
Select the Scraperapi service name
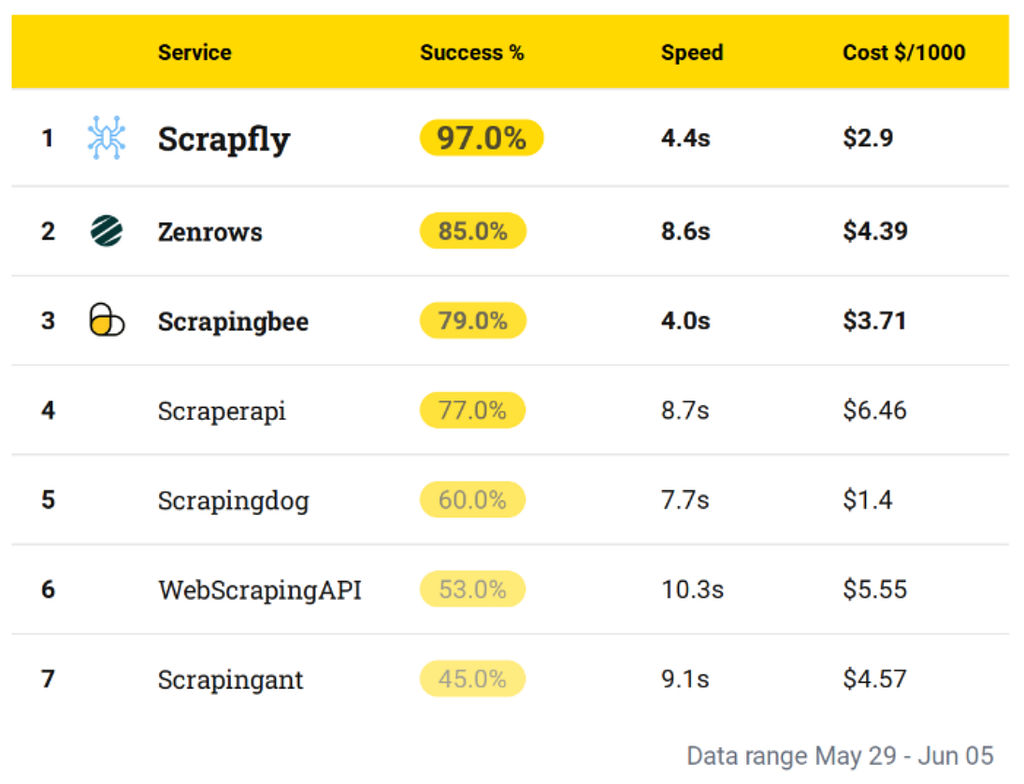tap(222, 411)
